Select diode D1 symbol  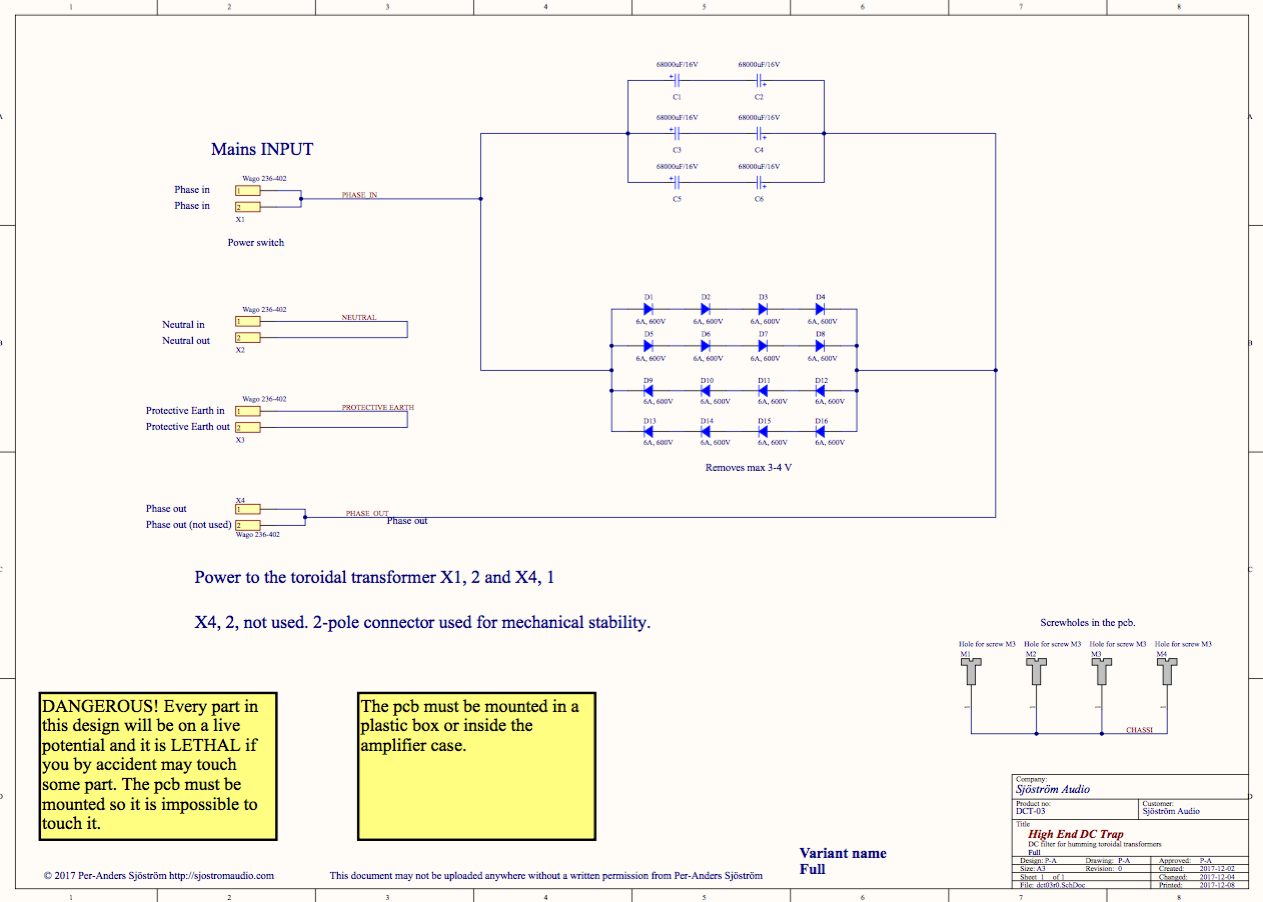(x=649, y=310)
